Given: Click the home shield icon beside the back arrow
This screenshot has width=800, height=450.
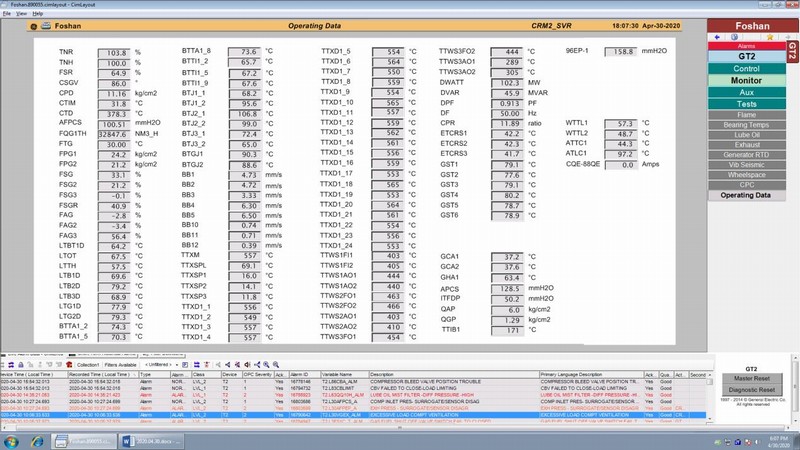Looking at the screenshot, I should point(734,37).
